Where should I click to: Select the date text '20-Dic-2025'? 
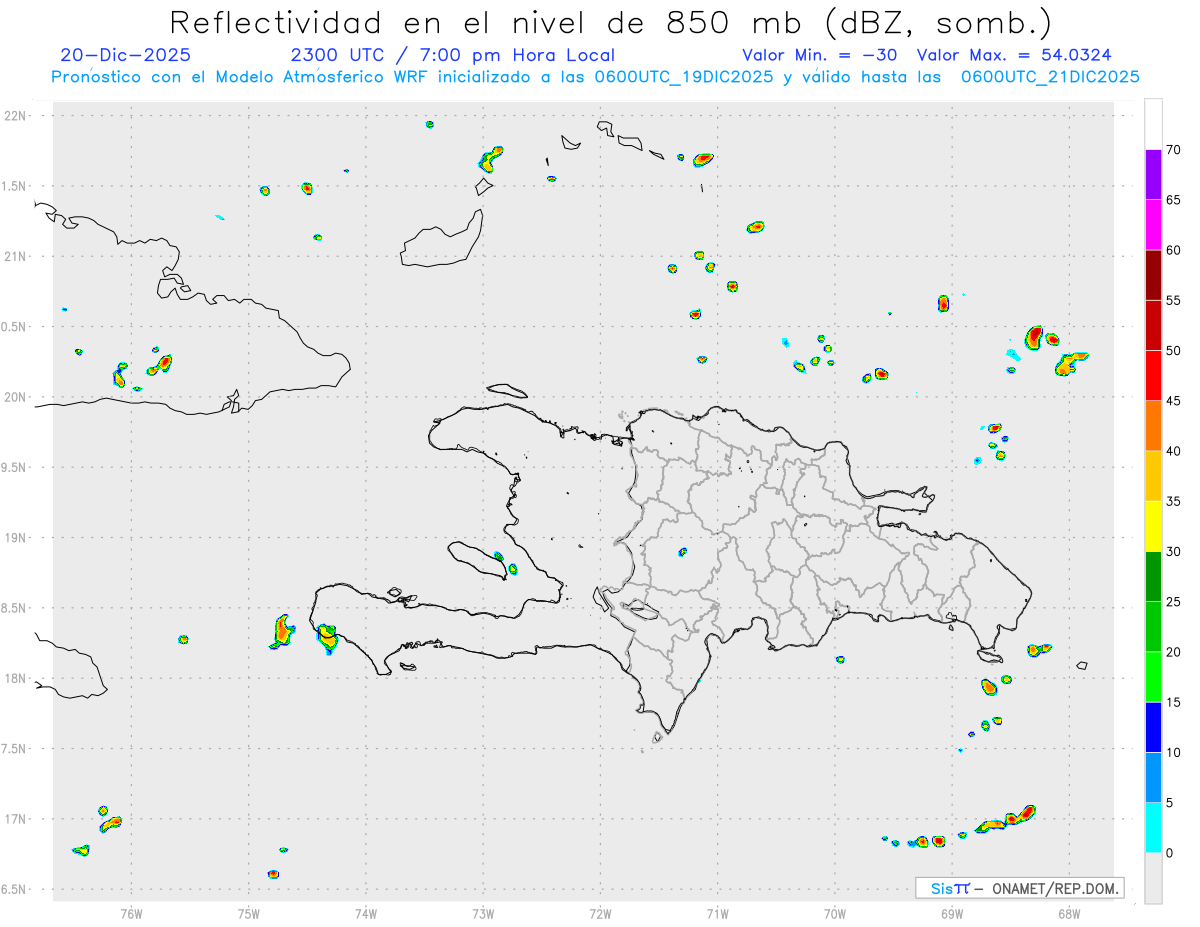[125, 55]
